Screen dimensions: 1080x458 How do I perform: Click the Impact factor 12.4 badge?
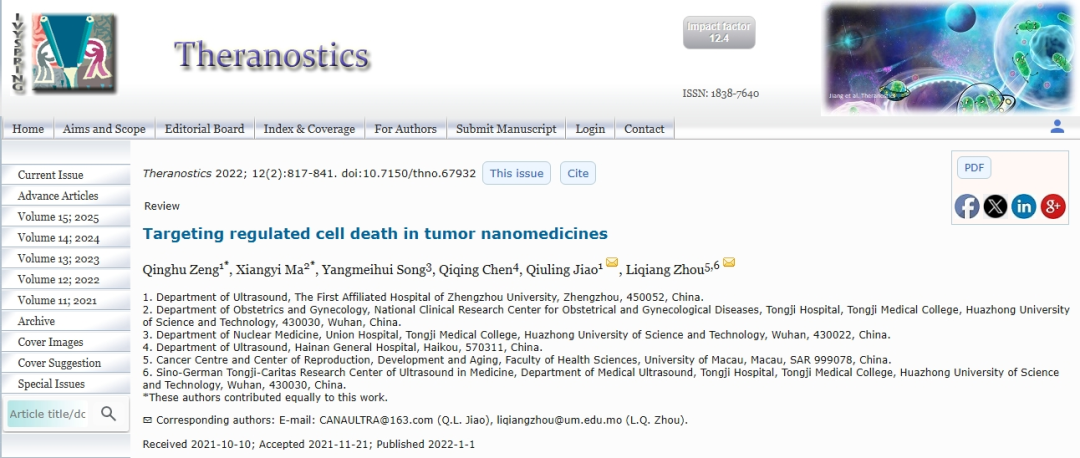(719, 32)
